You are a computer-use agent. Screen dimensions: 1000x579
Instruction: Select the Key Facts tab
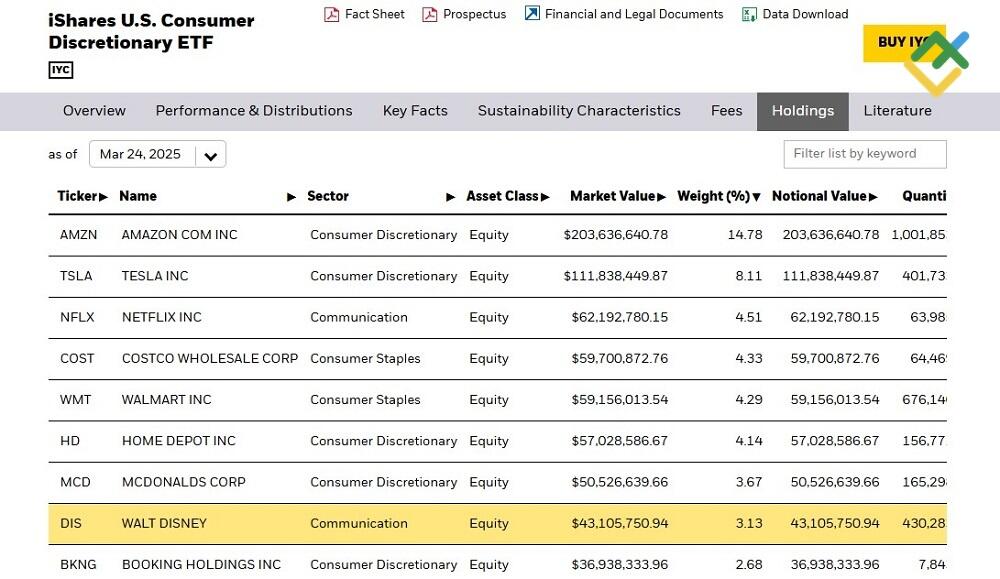point(415,111)
